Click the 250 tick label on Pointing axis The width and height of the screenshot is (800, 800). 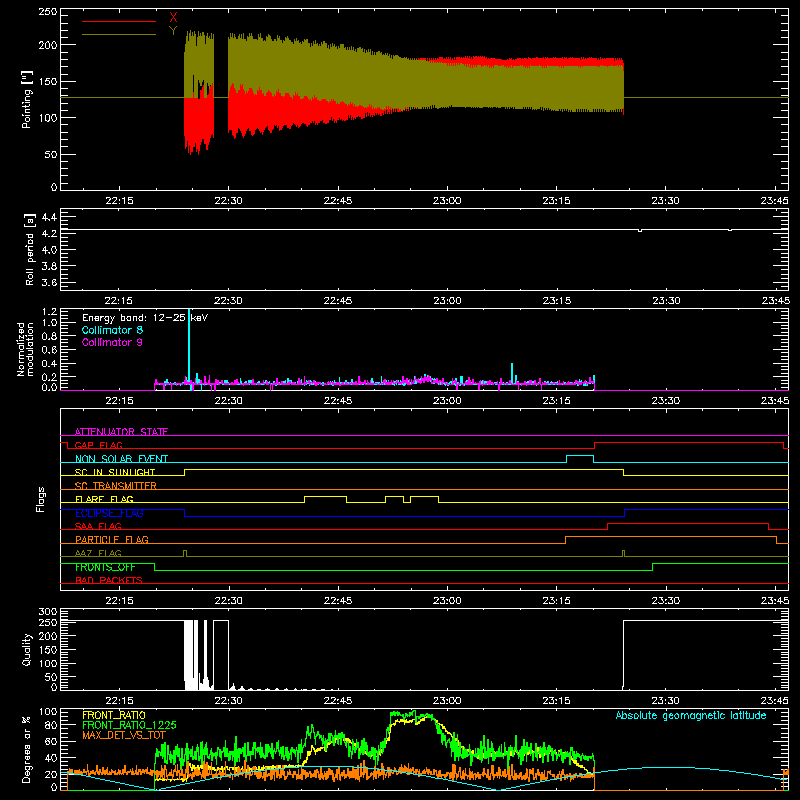48,12
